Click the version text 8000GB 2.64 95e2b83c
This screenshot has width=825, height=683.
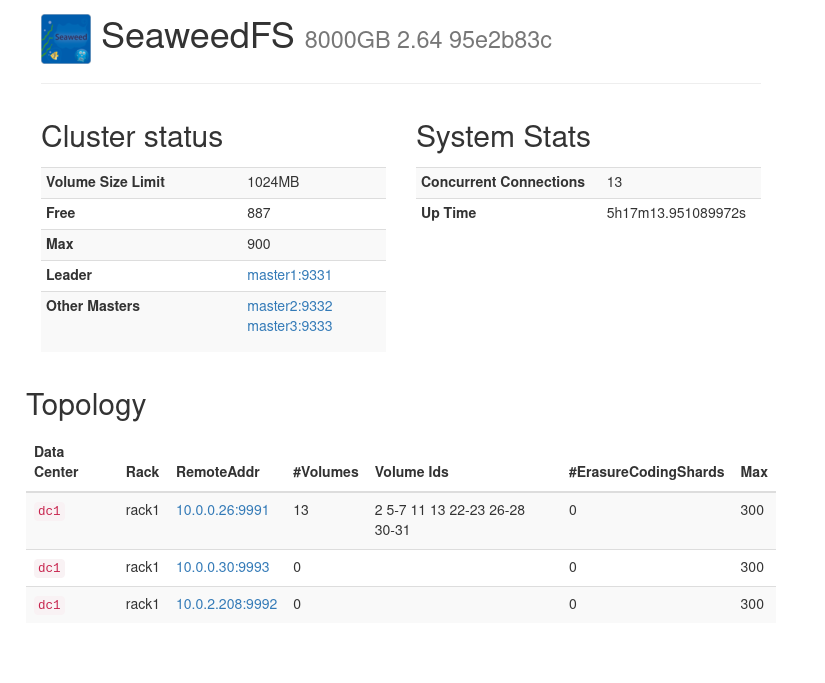[x=428, y=41]
